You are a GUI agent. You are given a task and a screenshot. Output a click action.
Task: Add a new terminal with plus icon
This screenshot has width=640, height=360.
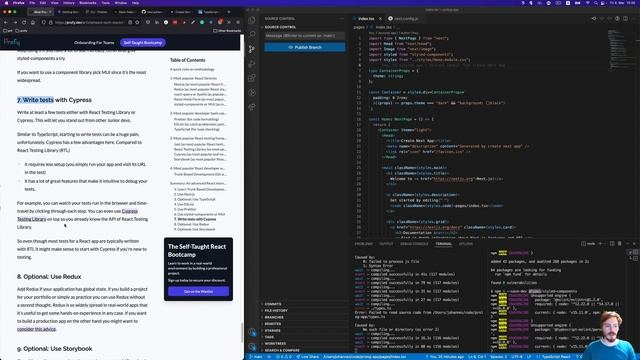pyautogui.click(x=600, y=244)
